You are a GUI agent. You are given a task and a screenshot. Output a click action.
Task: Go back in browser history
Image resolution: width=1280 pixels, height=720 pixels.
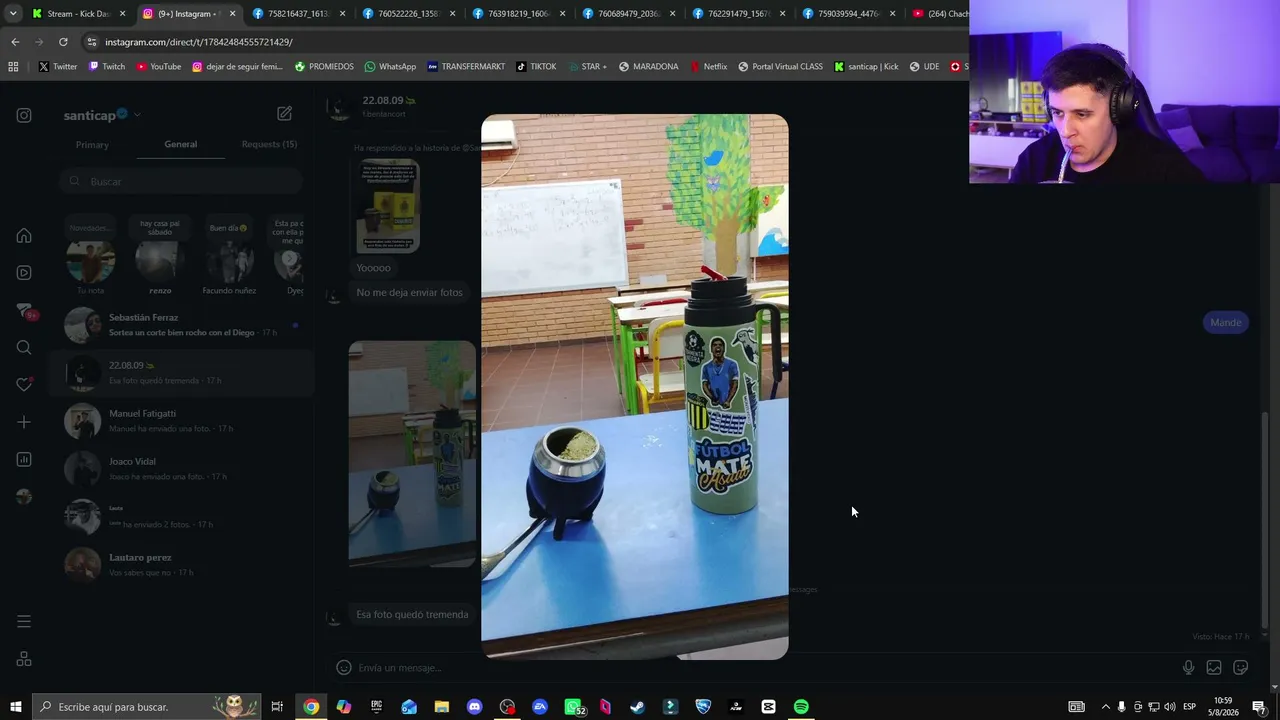coord(15,42)
